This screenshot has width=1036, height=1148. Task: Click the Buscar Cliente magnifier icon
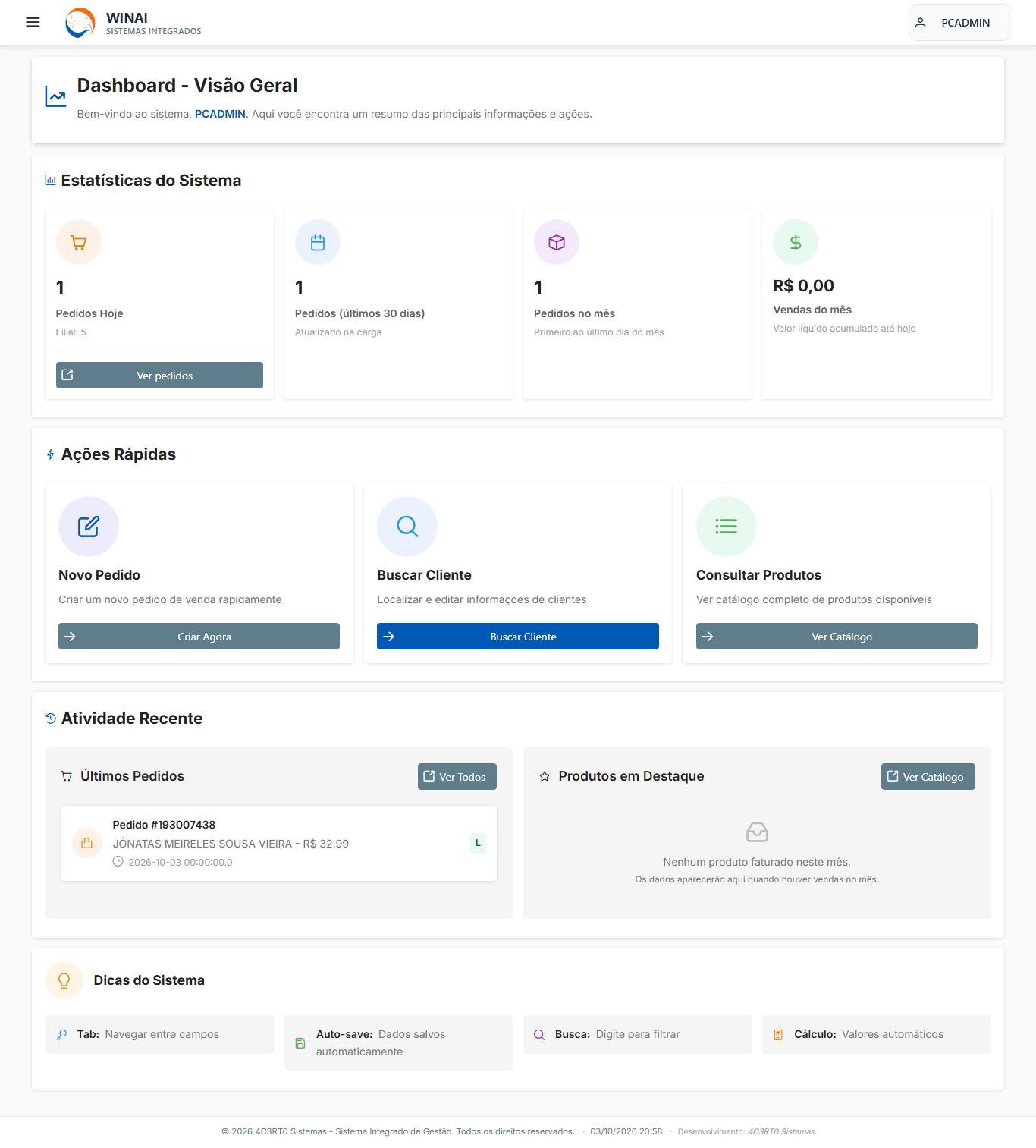click(x=407, y=527)
